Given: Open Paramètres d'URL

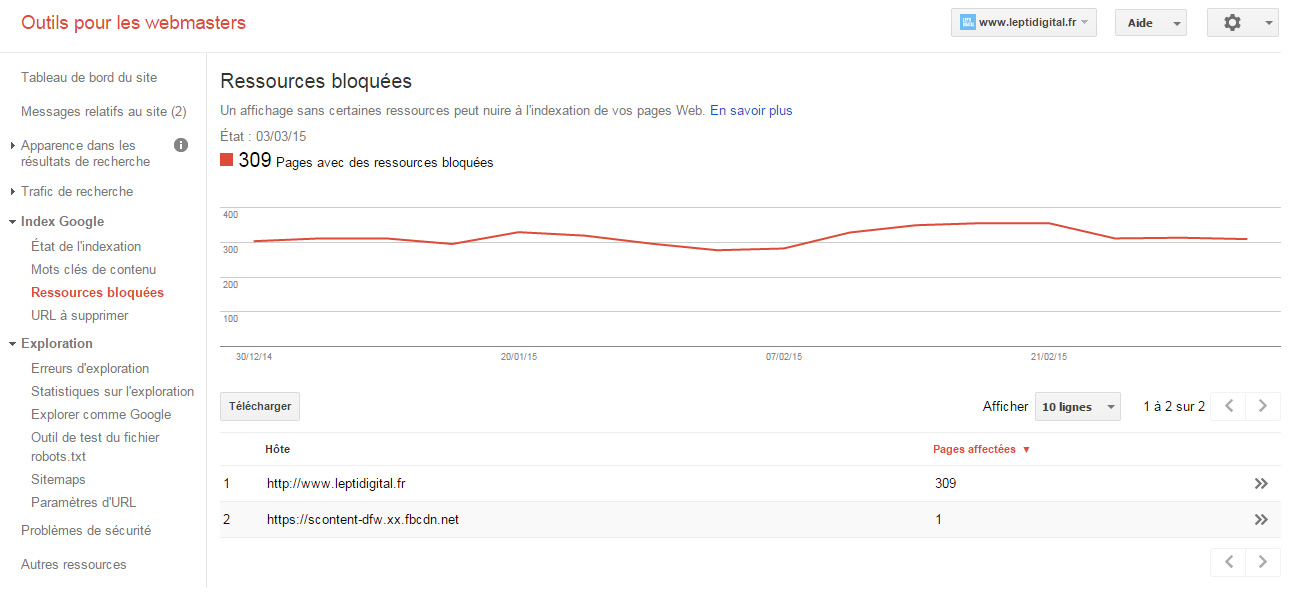Looking at the screenshot, I should 83,502.
